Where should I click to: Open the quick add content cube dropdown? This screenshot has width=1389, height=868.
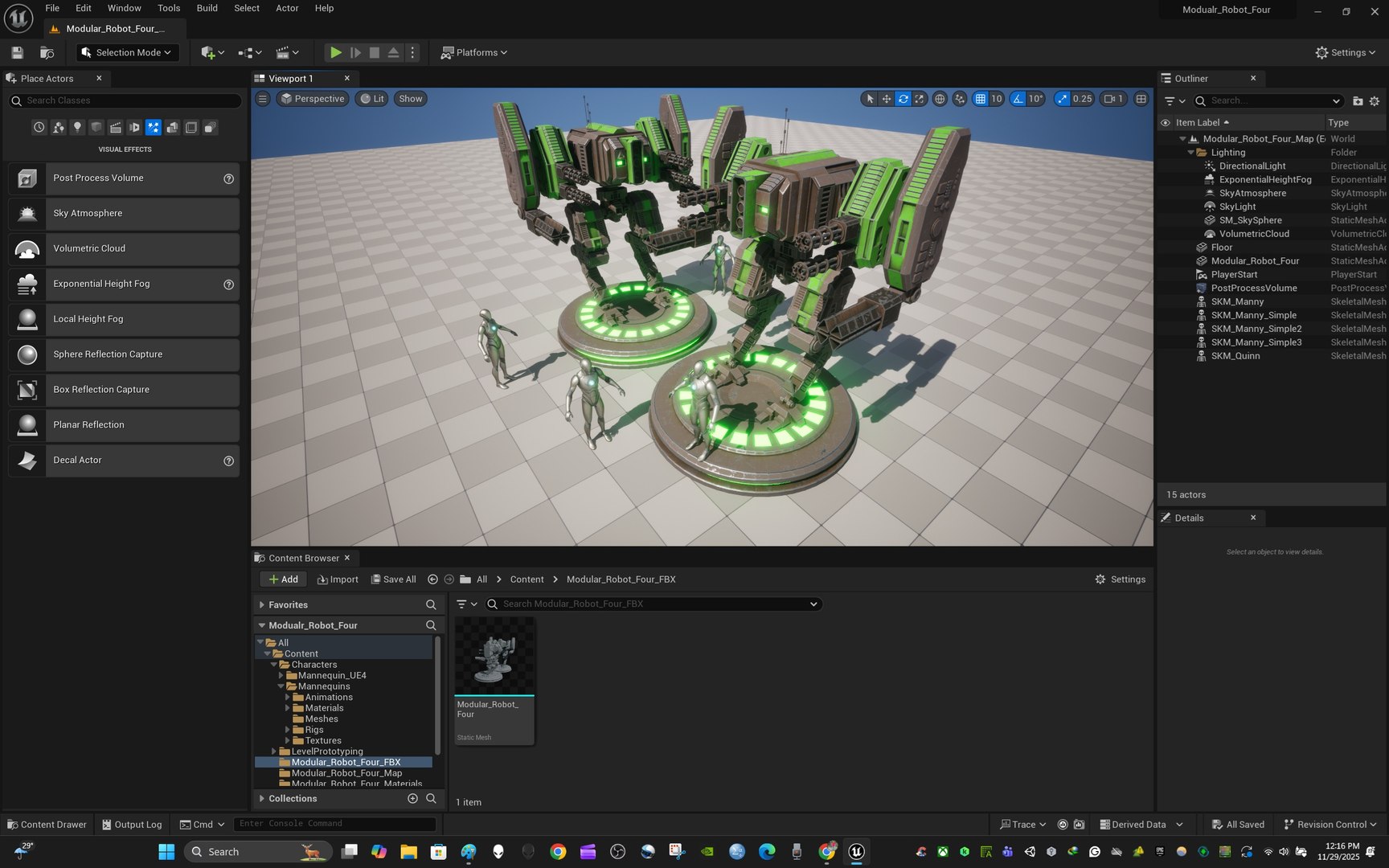click(212, 52)
